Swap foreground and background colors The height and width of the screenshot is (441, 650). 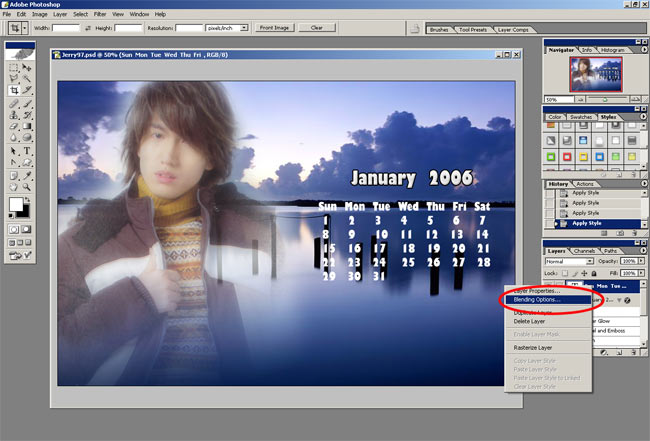pyautogui.click(x=26, y=201)
